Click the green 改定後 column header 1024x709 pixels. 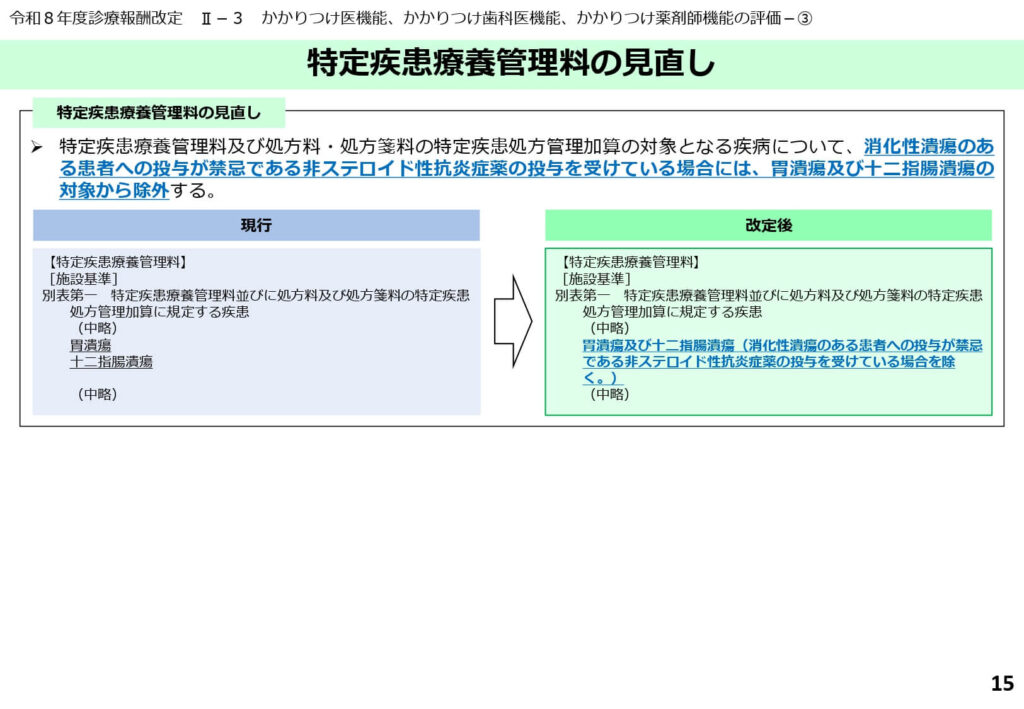768,226
